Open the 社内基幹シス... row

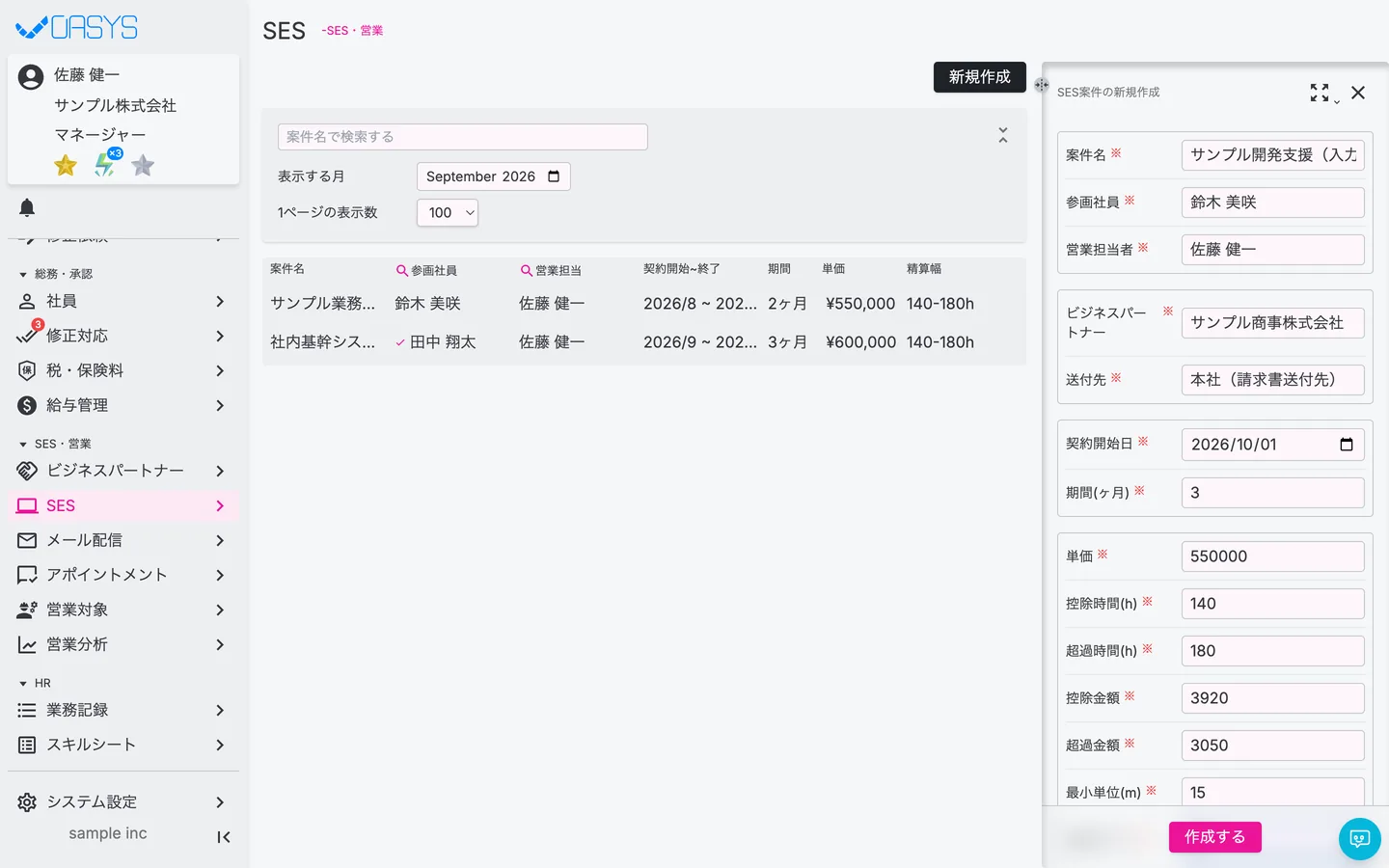[644, 342]
